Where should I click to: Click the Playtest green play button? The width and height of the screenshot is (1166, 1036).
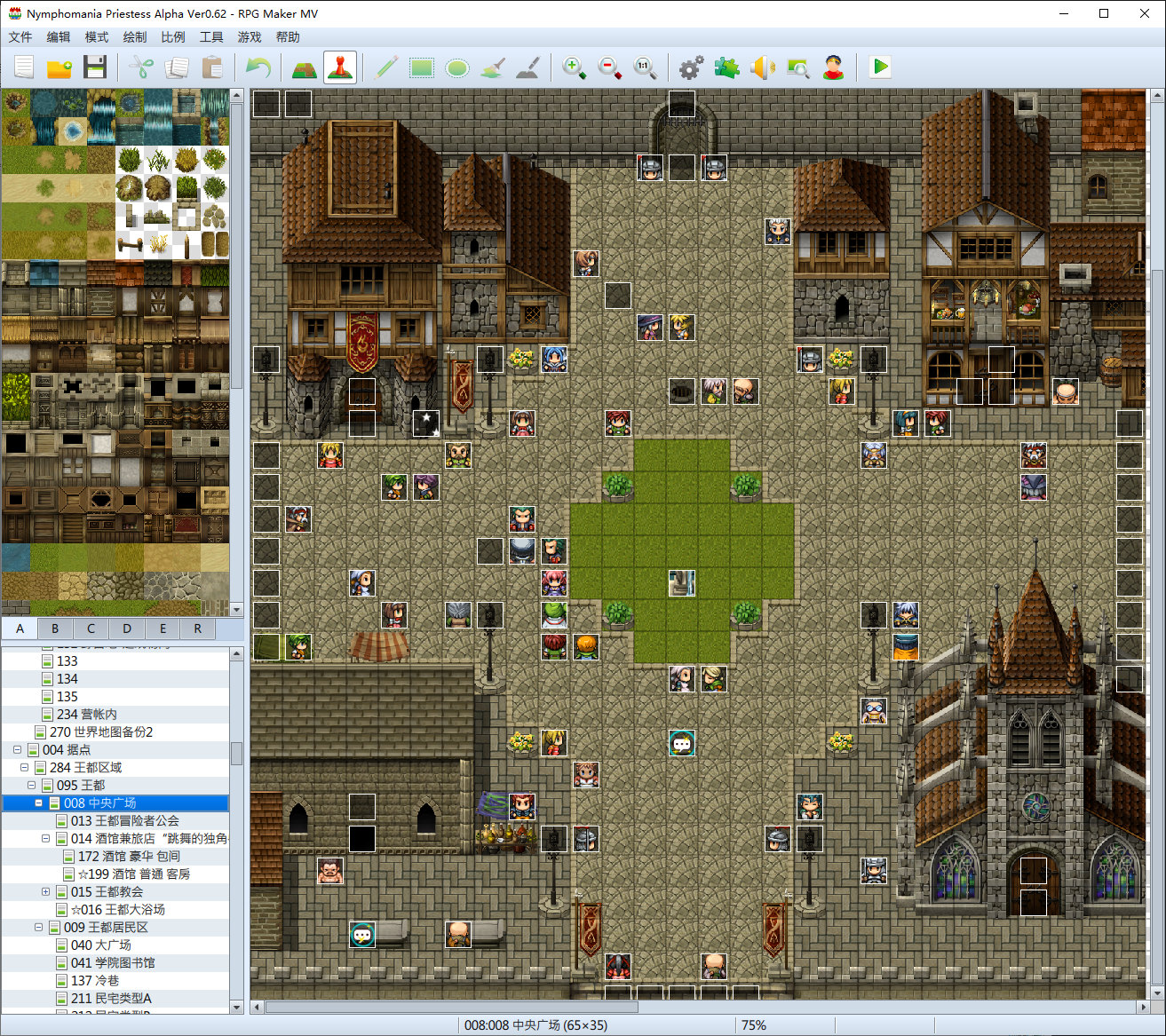click(879, 67)
